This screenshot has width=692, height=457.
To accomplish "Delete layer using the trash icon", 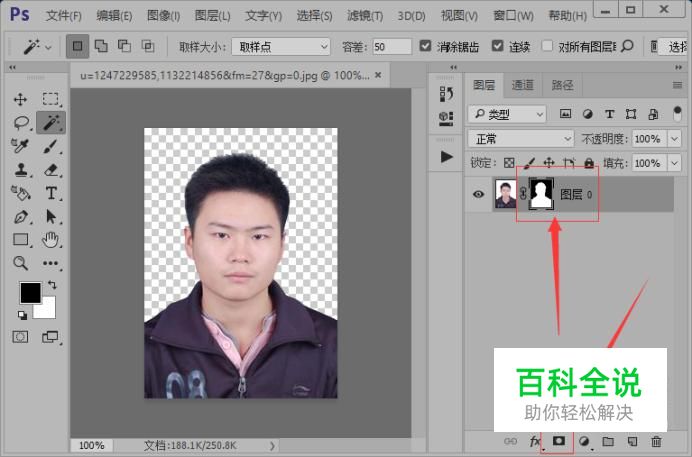I will (656, 441).
